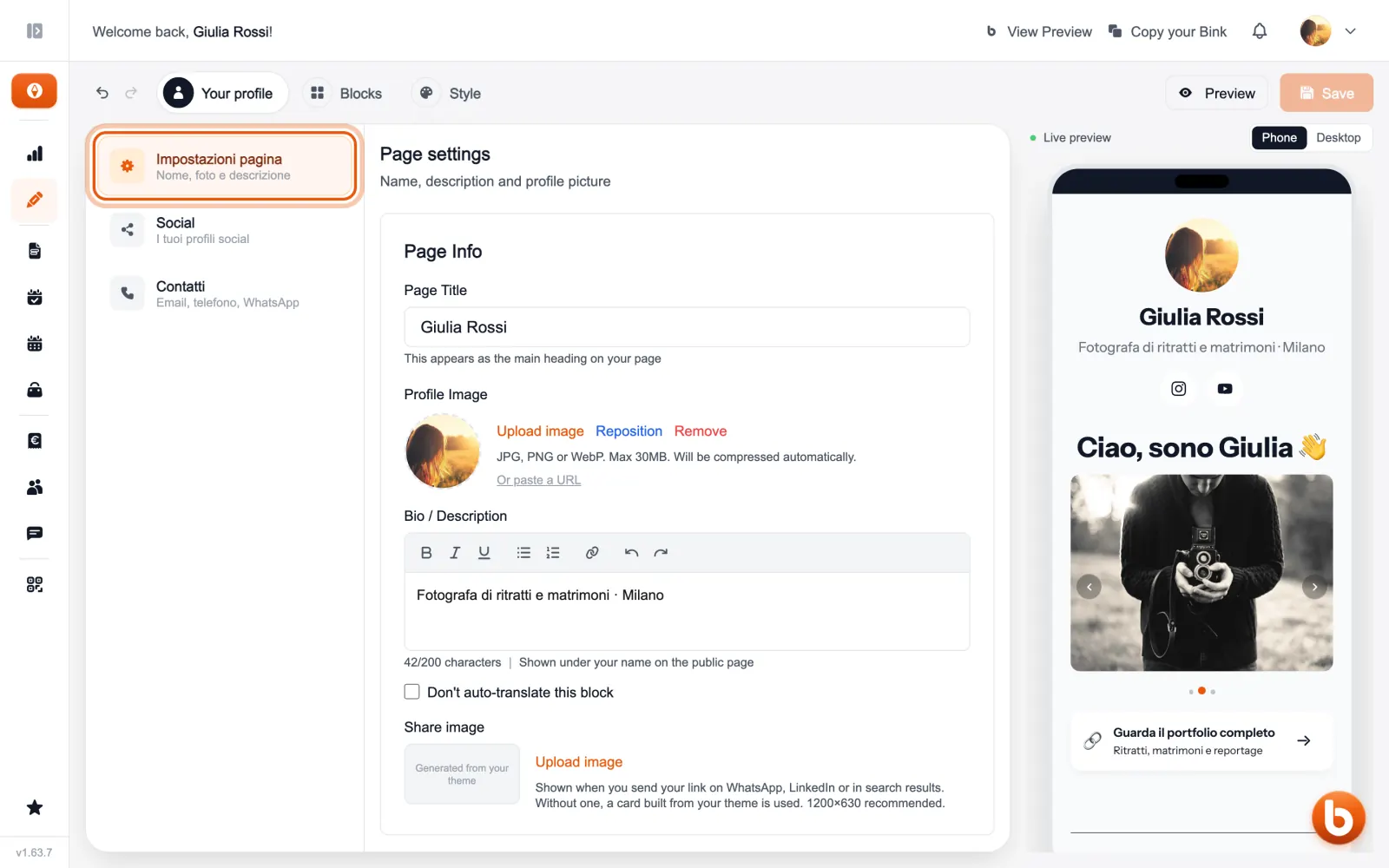1389x868 pixels.
Task: Expand the account menu chevron
Action: point(1351,31)
